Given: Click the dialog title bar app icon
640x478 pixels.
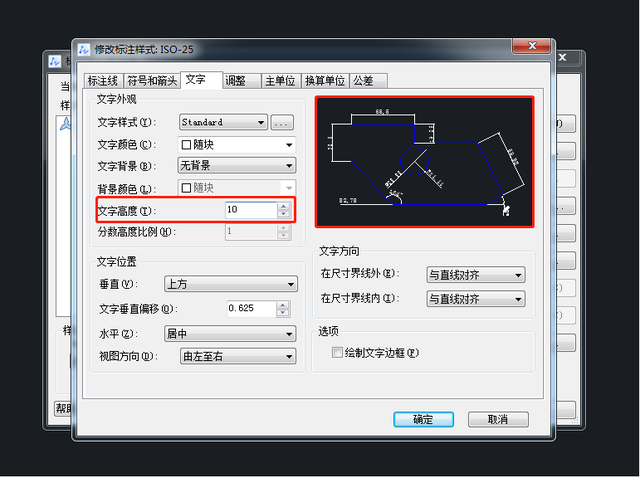Looking at the screenshot, I should 83,49.
